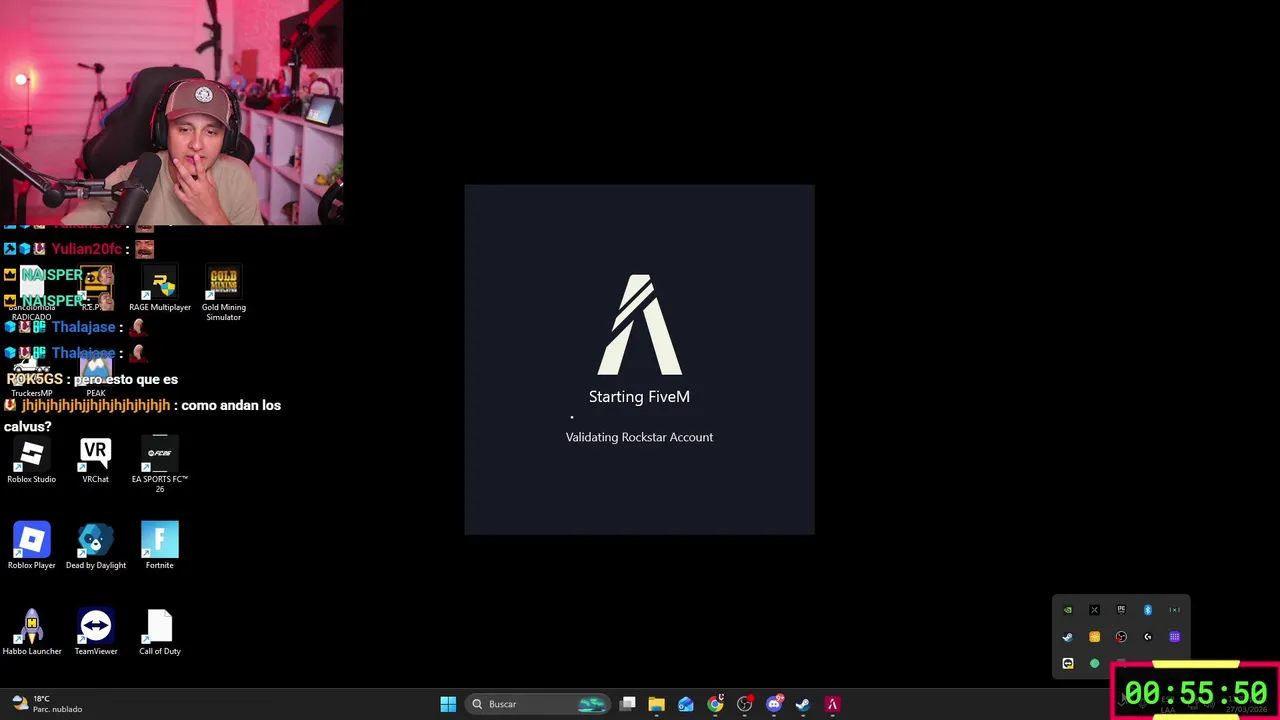Image resolution: width=1280 pixels, height=720 pixels.
Task: Launch Roblox Studio from the desktop
Action: (32, 461)
